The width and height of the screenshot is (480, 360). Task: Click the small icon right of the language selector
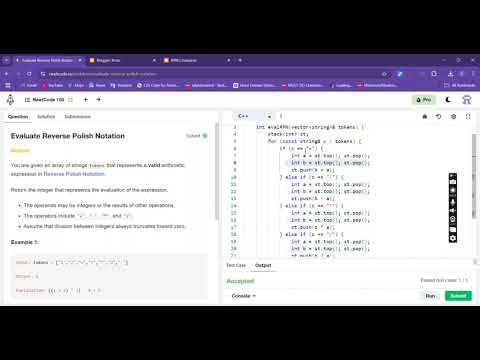point(281,116)
